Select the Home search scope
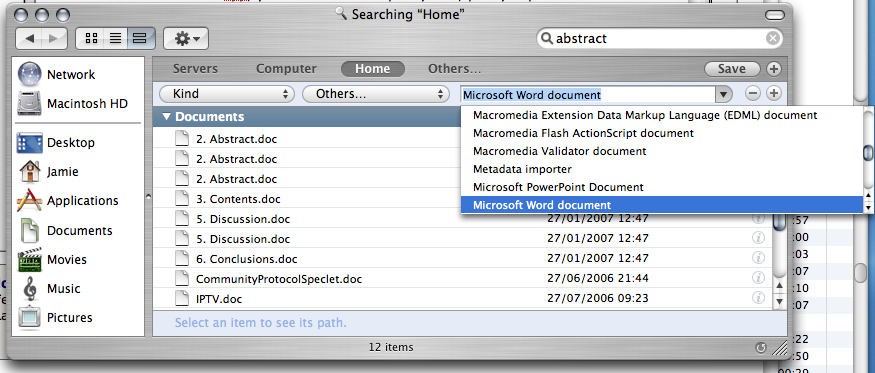 (x=373, y=69)
